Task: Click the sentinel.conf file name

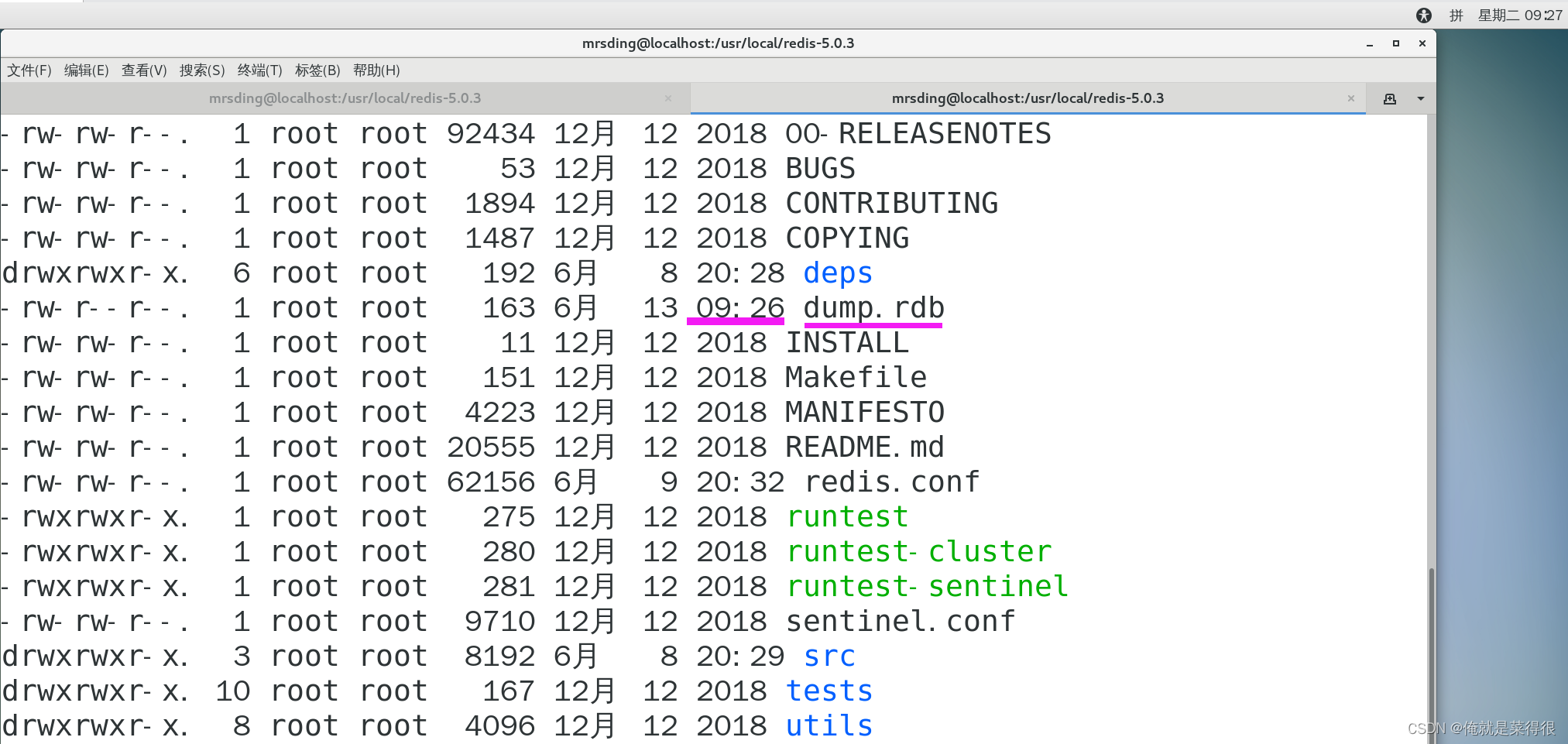Action: tap(901, 622)
